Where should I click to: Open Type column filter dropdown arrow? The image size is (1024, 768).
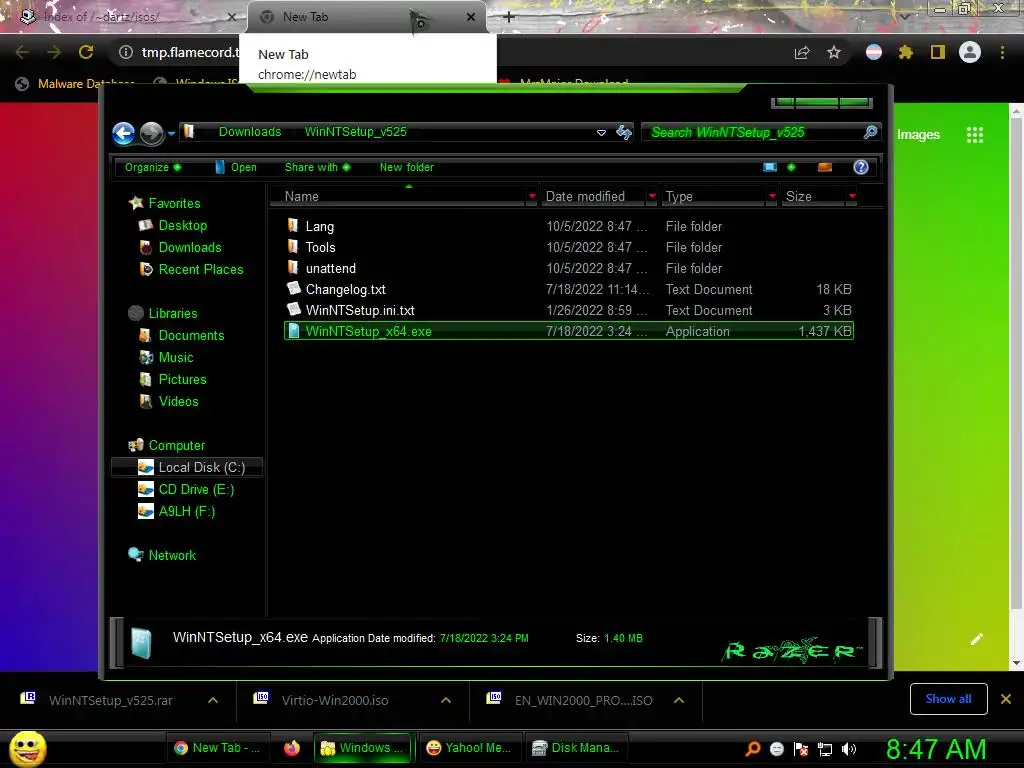pyautogui.click(x=772, y=196)
